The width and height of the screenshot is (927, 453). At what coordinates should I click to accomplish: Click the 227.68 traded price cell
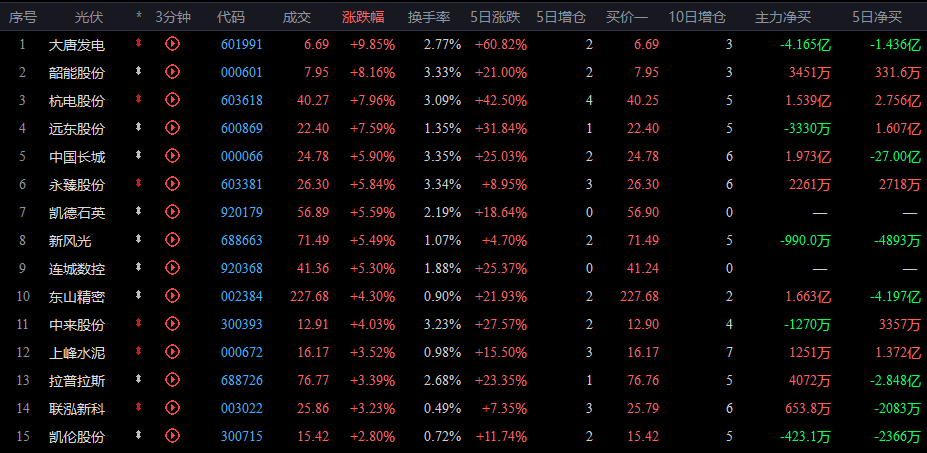(310, 296)
